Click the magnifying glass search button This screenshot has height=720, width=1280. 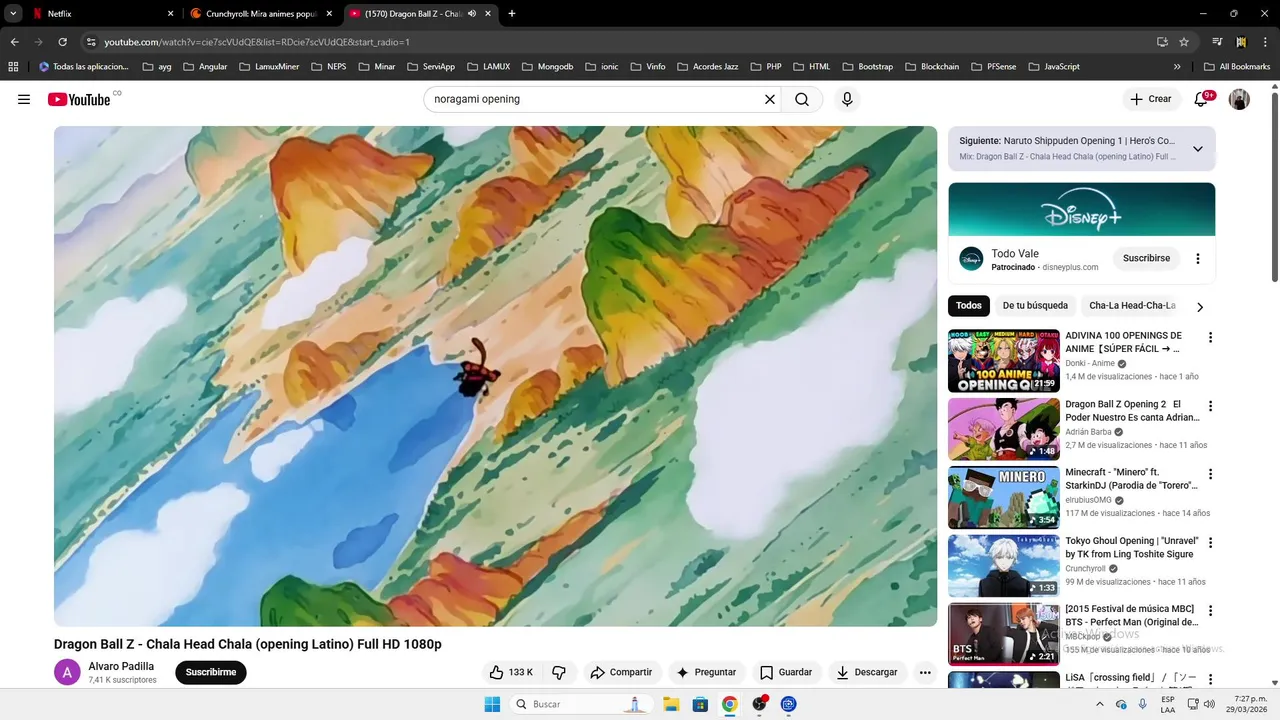pos(802,99)
